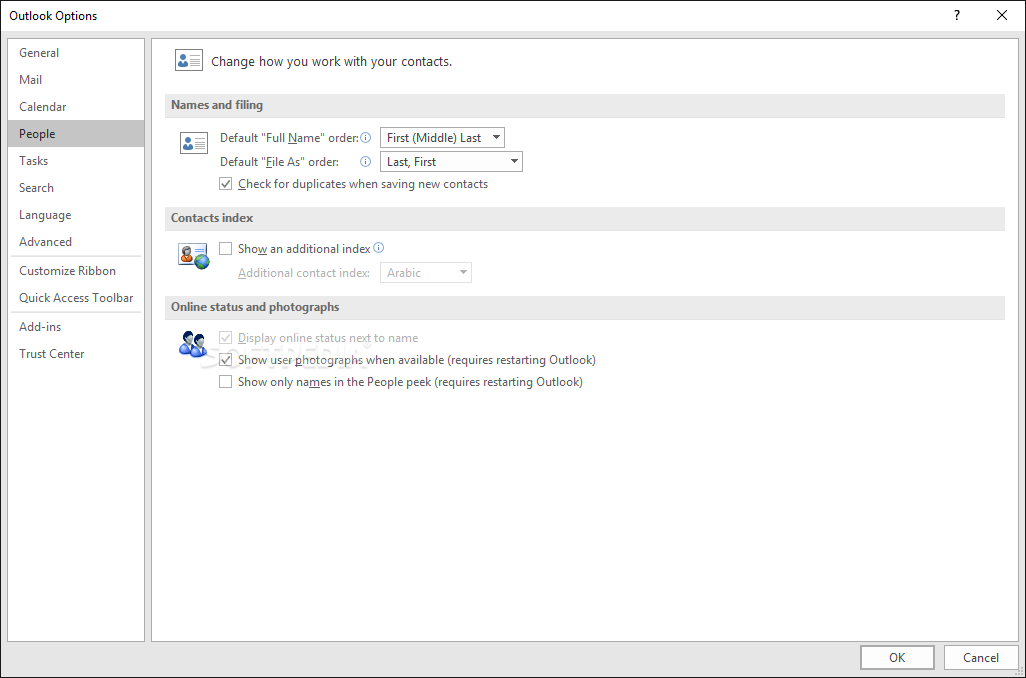Switch to the Mail options page
The image size is (1026, 678).
(76, 80)
